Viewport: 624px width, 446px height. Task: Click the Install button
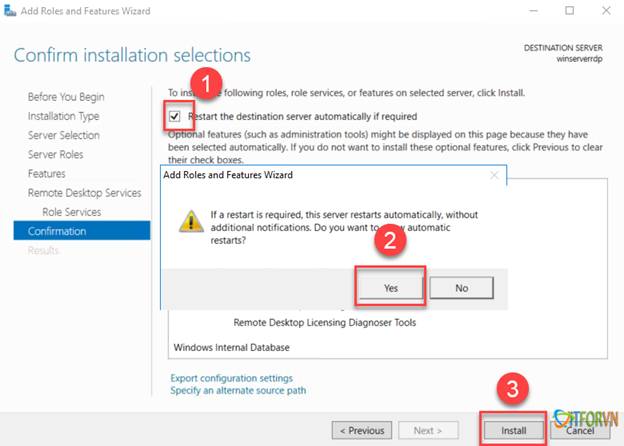(x=513, y=430)
